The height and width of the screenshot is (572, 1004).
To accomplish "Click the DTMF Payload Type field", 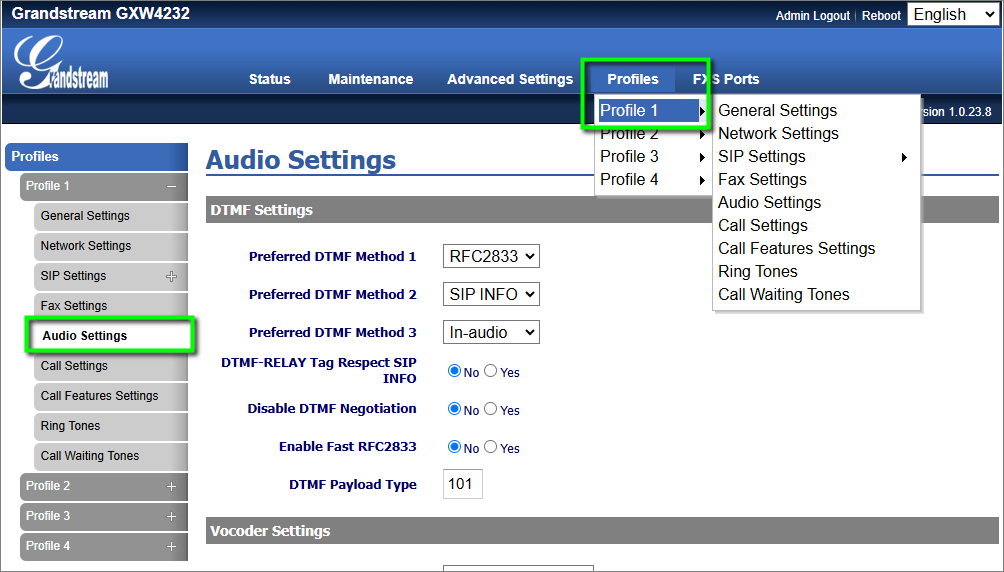I will pos(462,484).
